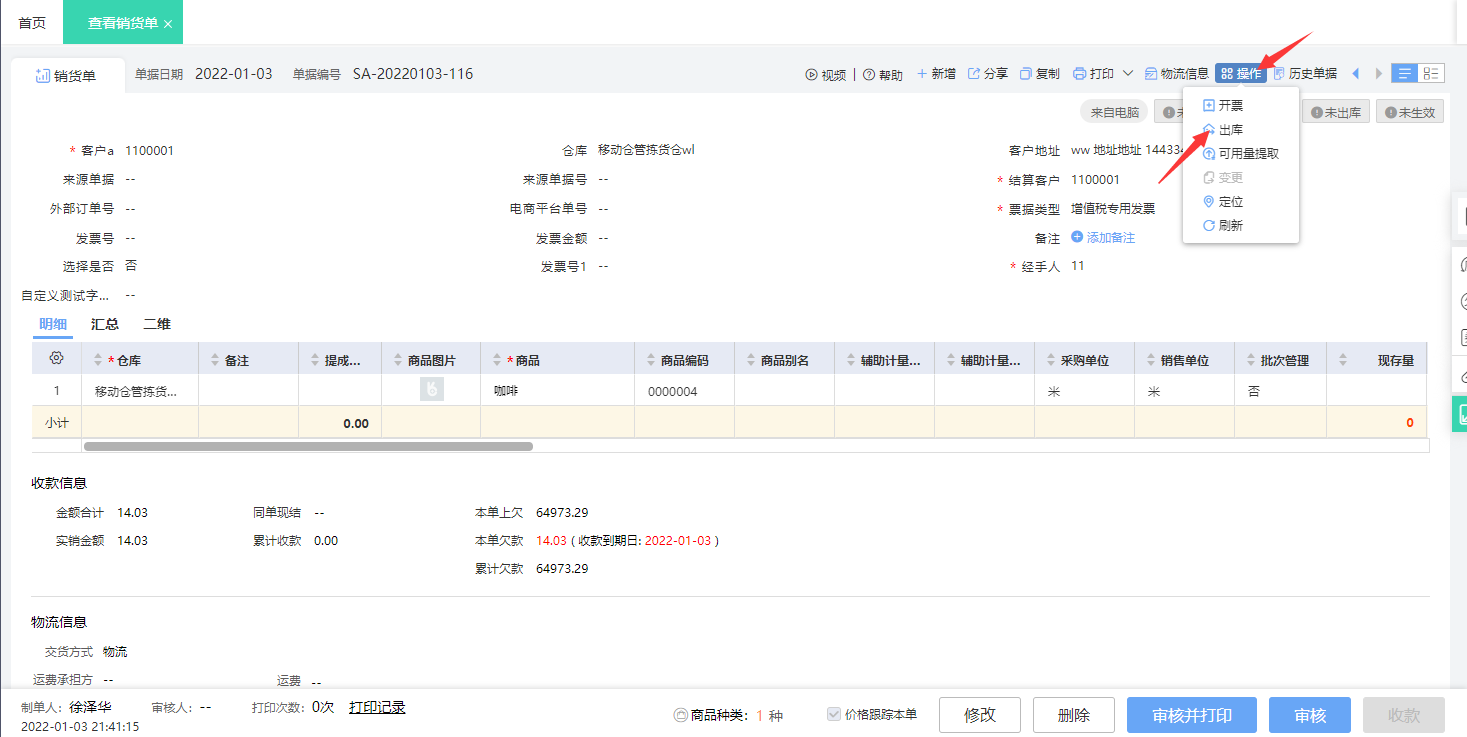The height and width of the screenshot is (737, 1467).
Task: Expand the 打印 print dropdown arrow
Action: (x=1128, y=74)
